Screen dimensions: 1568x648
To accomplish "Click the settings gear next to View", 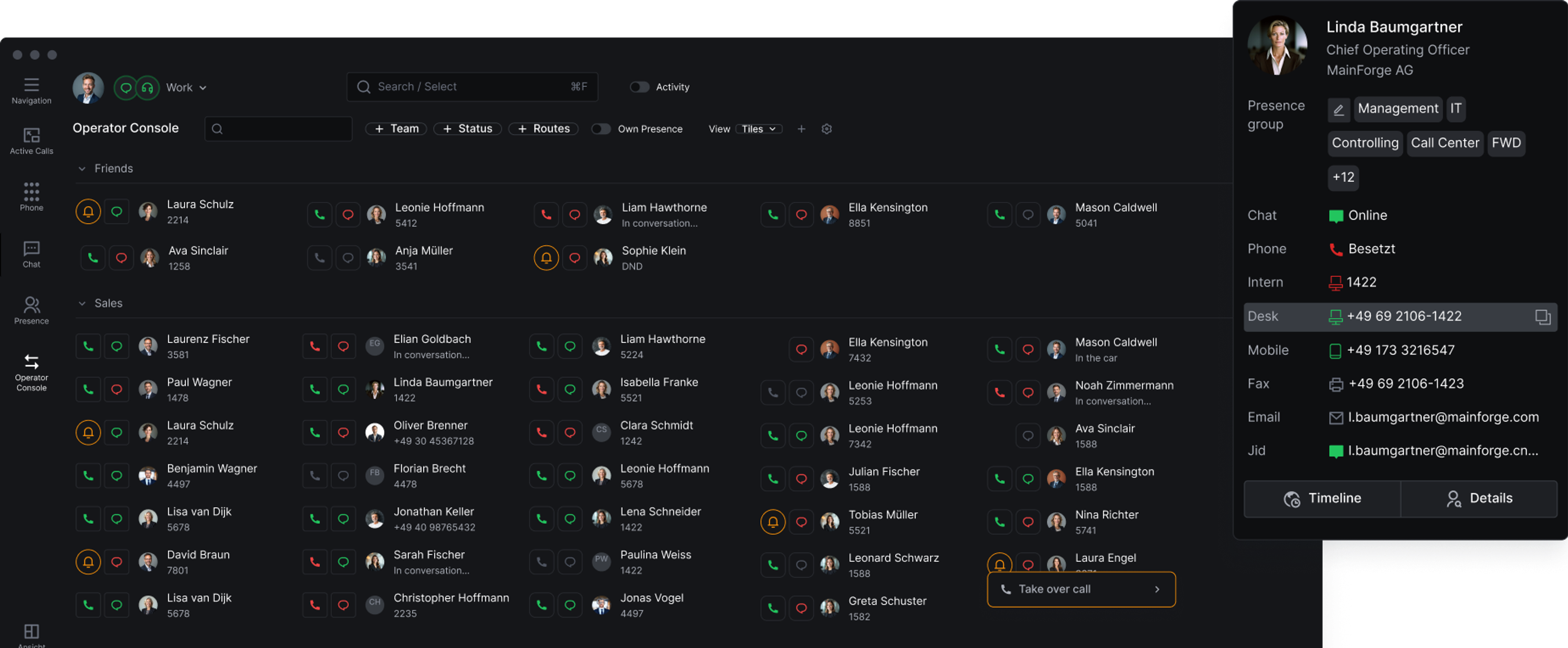I will 826,129.
